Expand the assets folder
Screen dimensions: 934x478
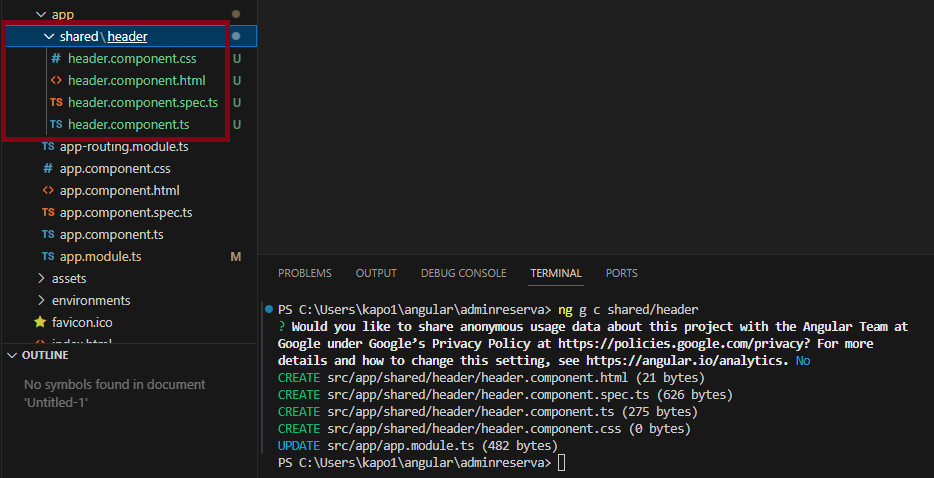point(41,278)
